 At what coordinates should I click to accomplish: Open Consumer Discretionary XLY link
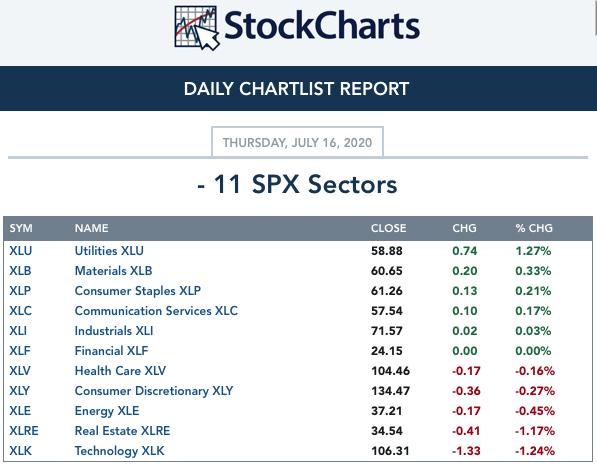pos(154,391)
